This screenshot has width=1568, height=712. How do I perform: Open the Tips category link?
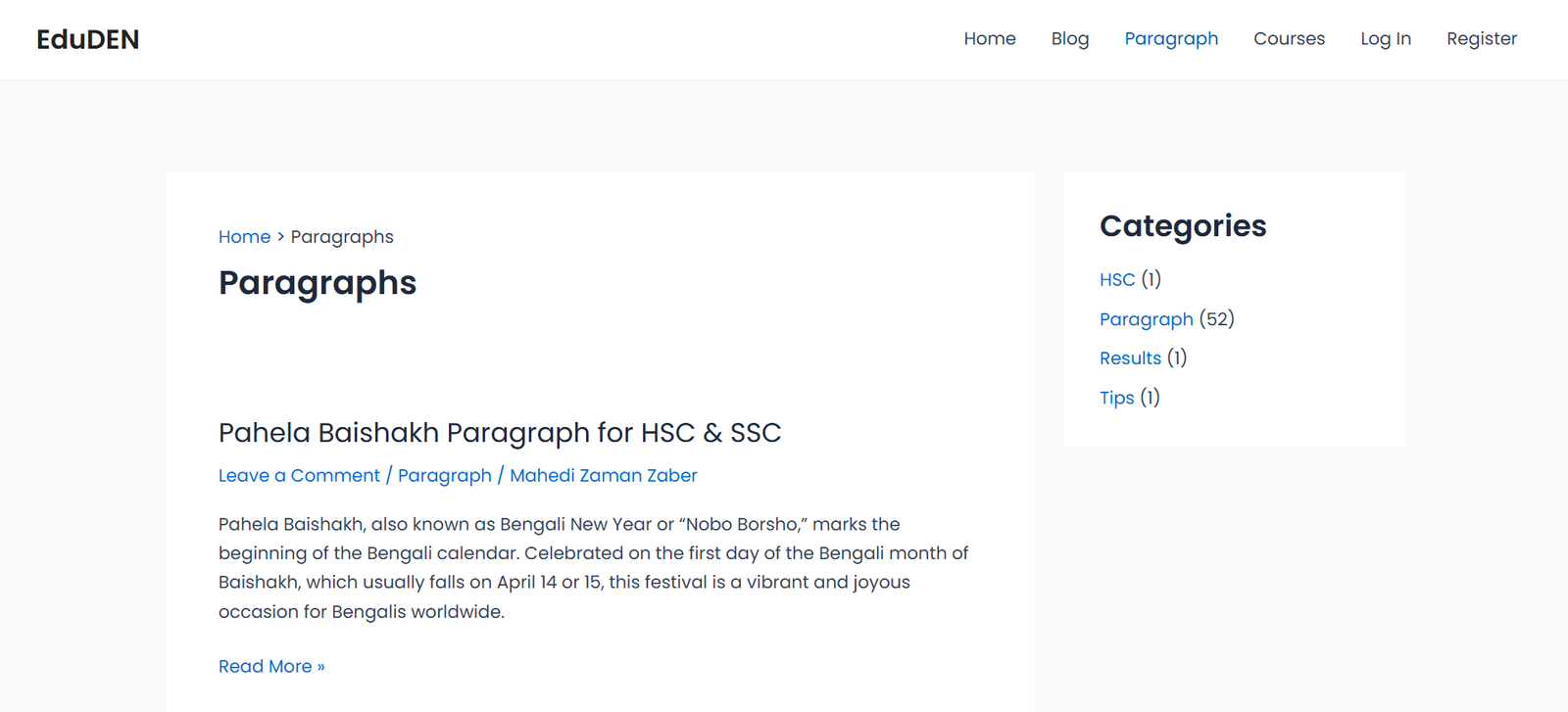[1117, 398]
